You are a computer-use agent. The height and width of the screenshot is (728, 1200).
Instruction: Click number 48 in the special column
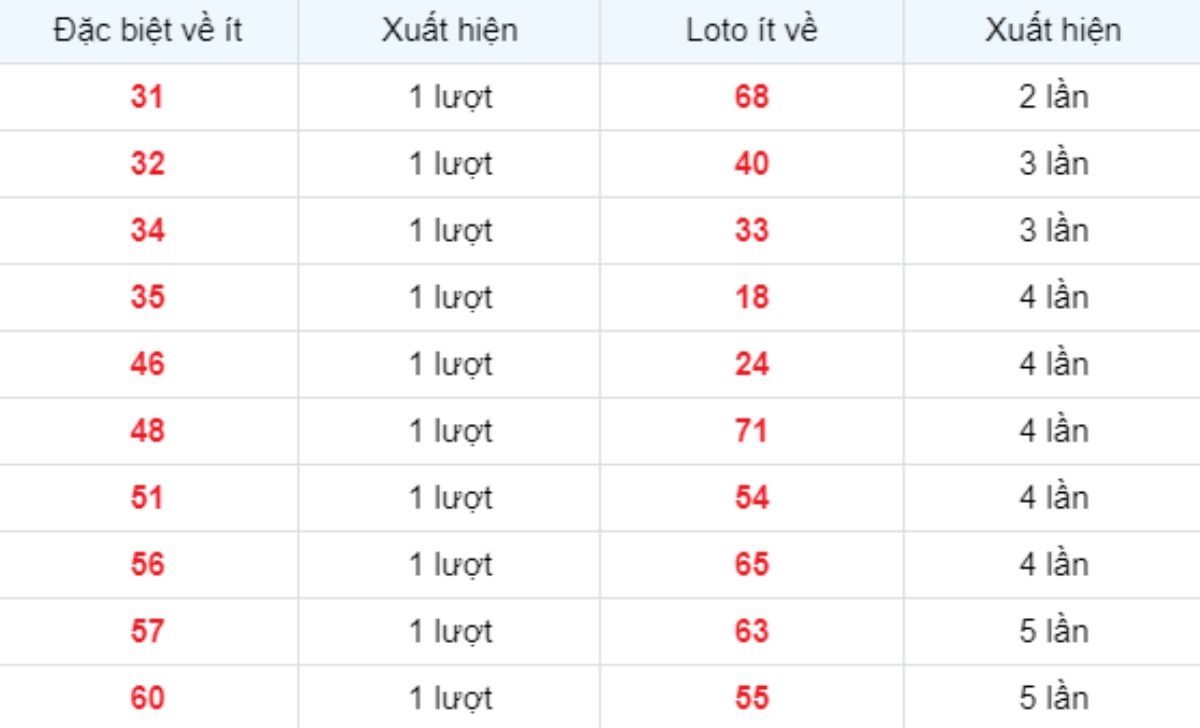point(147,431)
